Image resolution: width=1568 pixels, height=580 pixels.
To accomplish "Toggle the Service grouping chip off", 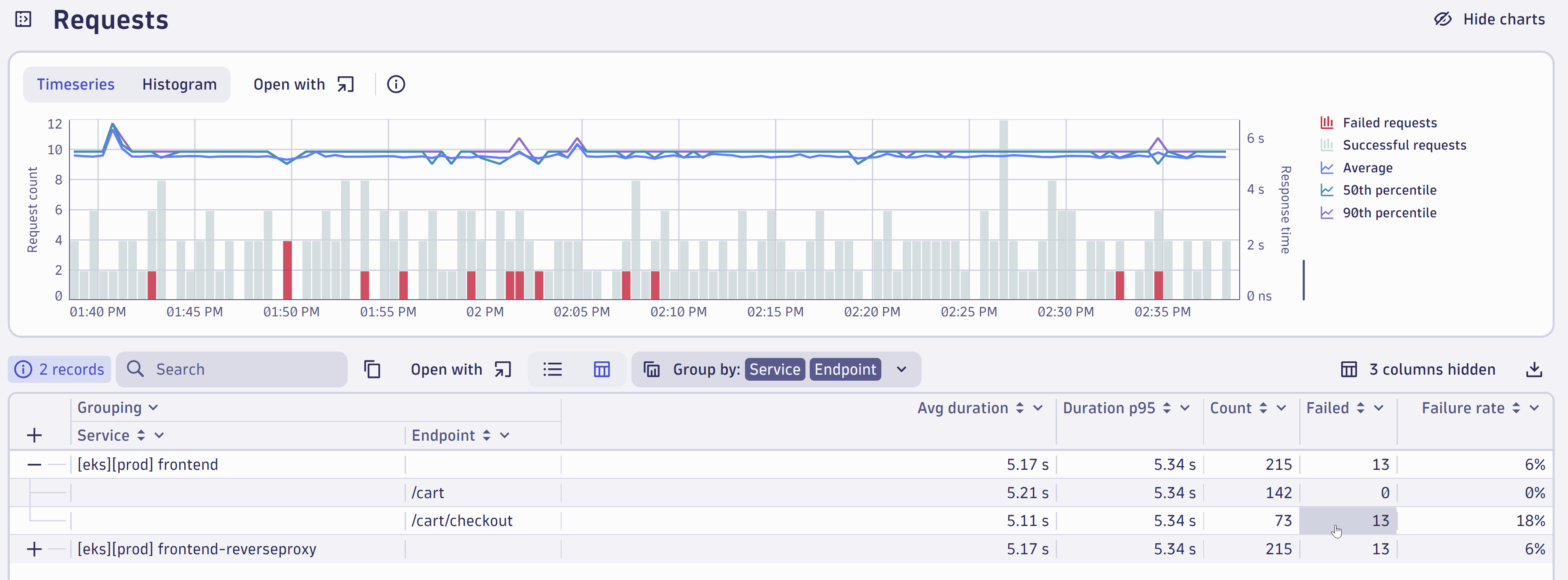I will [x=774, y=370].
